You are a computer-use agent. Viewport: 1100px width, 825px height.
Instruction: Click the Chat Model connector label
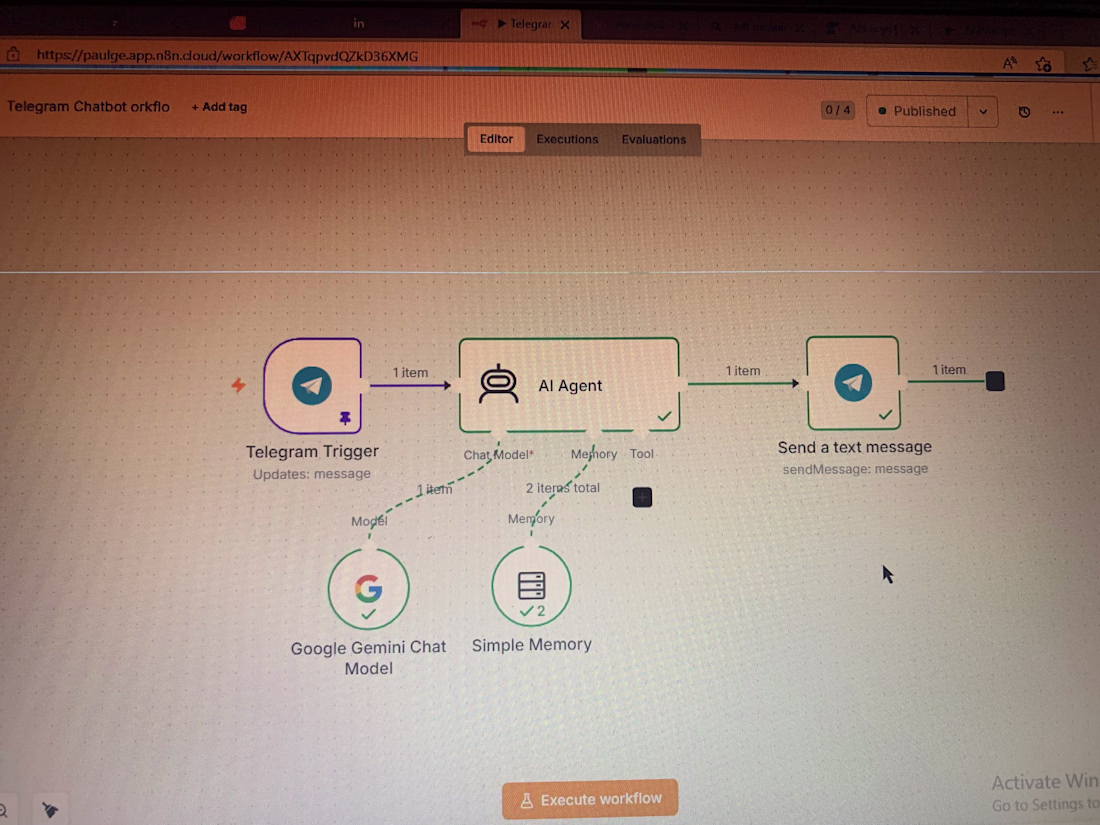pos(498,455)
